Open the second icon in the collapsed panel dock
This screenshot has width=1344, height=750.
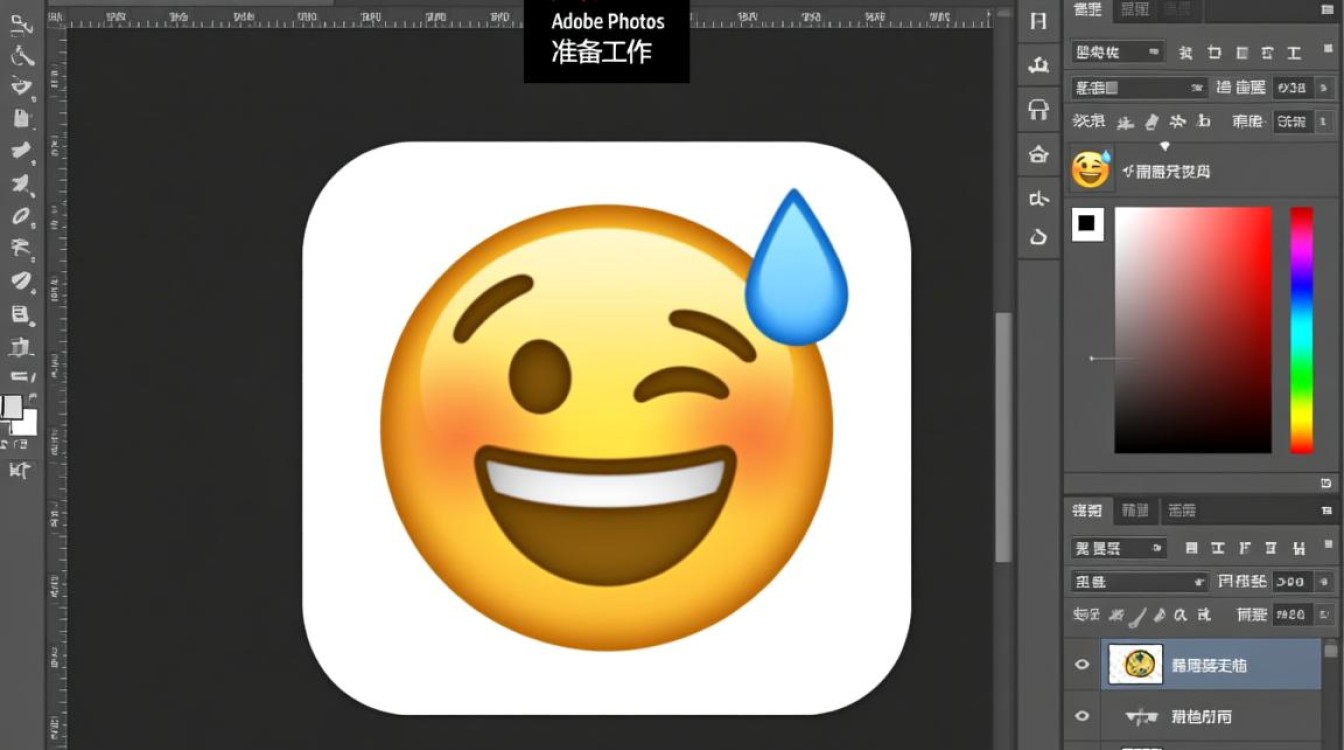pos(1039,66)
